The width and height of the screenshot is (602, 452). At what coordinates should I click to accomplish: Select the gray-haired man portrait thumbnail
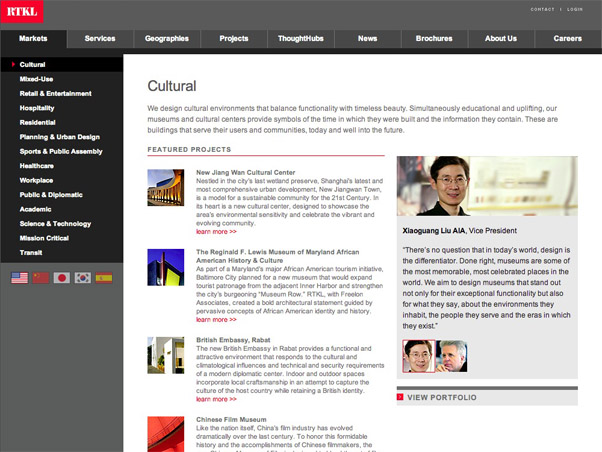452,356
